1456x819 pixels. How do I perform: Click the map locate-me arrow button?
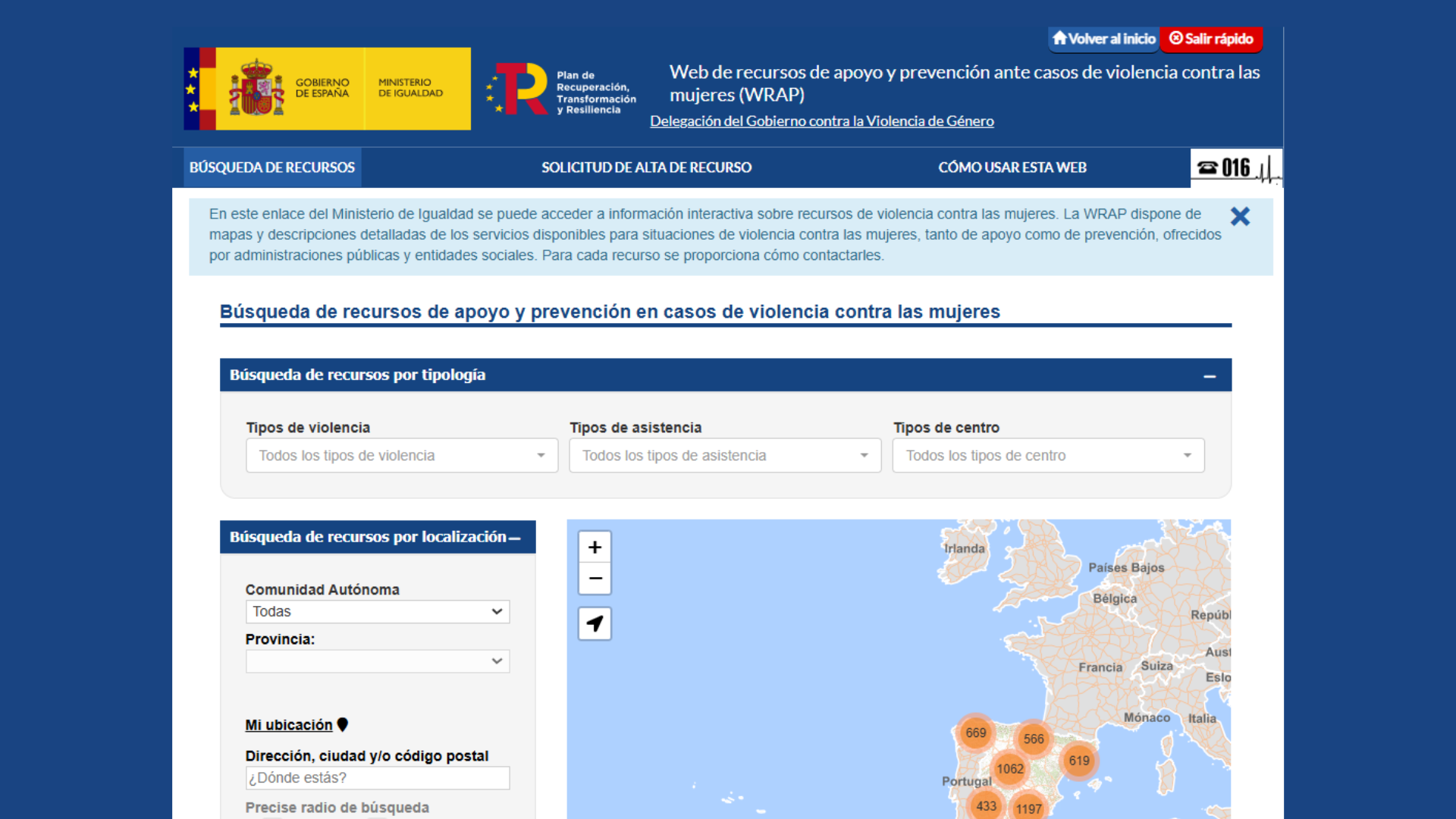[x=595, y=624]
